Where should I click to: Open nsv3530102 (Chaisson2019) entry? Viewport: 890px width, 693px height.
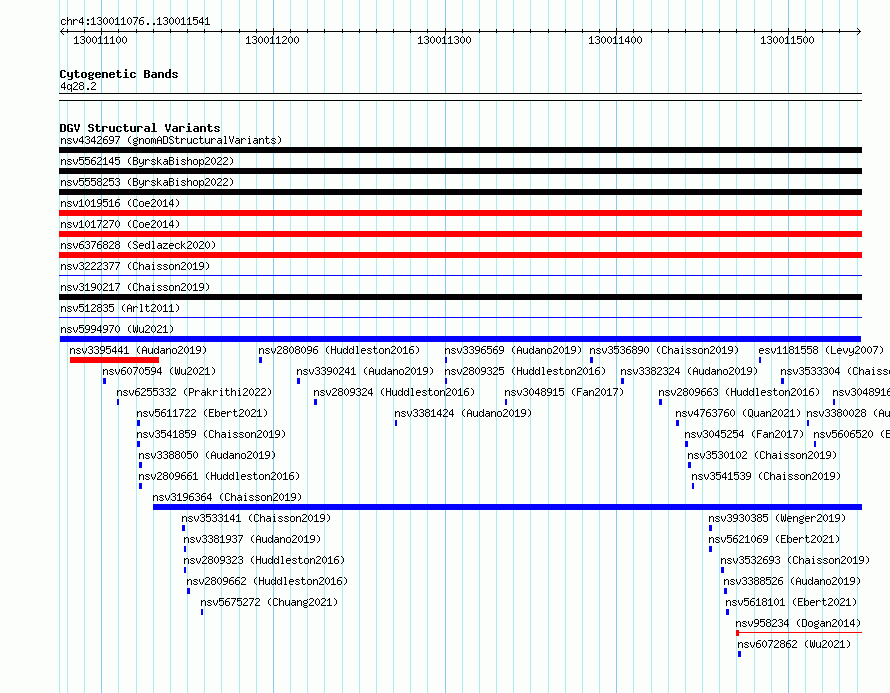[x=762, y=455]
